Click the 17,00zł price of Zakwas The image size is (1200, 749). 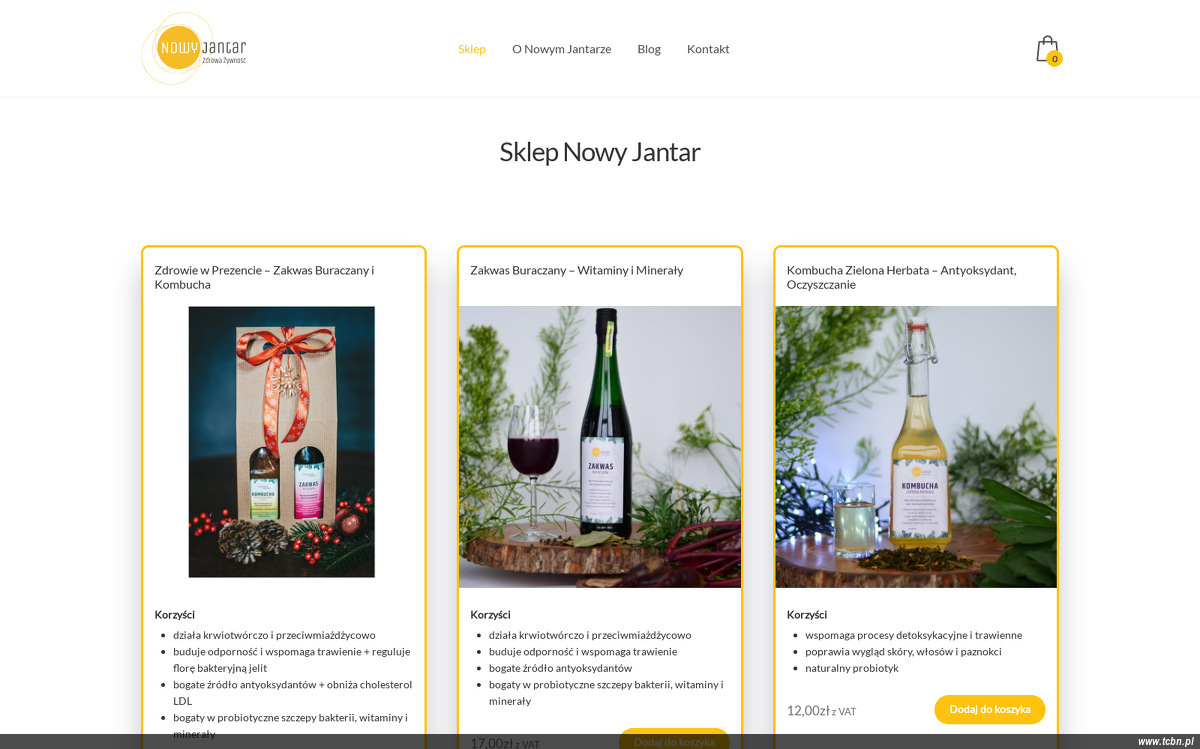(493, 742)
